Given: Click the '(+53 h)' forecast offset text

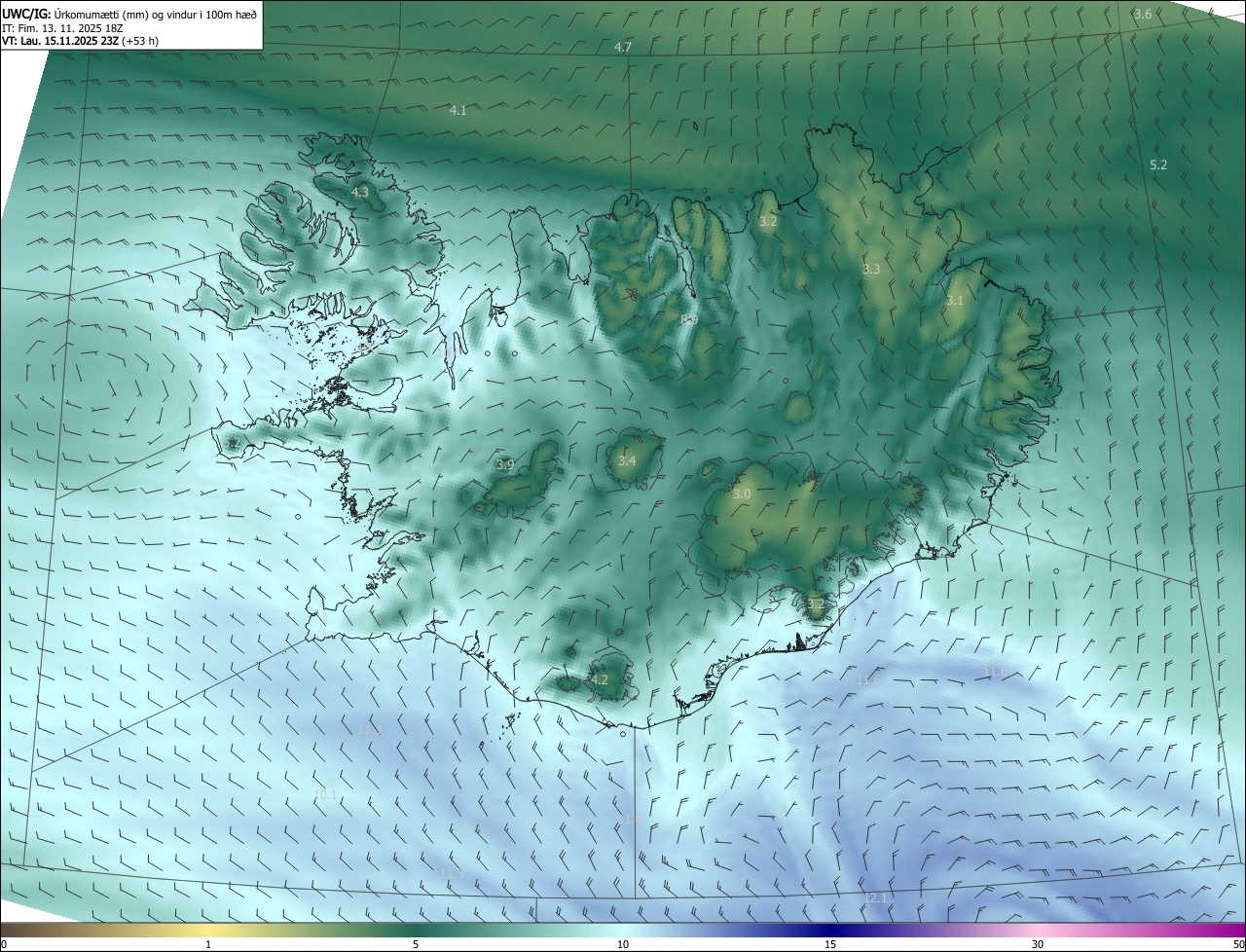Looking at the screenshot, I should (x=141, y=41).
